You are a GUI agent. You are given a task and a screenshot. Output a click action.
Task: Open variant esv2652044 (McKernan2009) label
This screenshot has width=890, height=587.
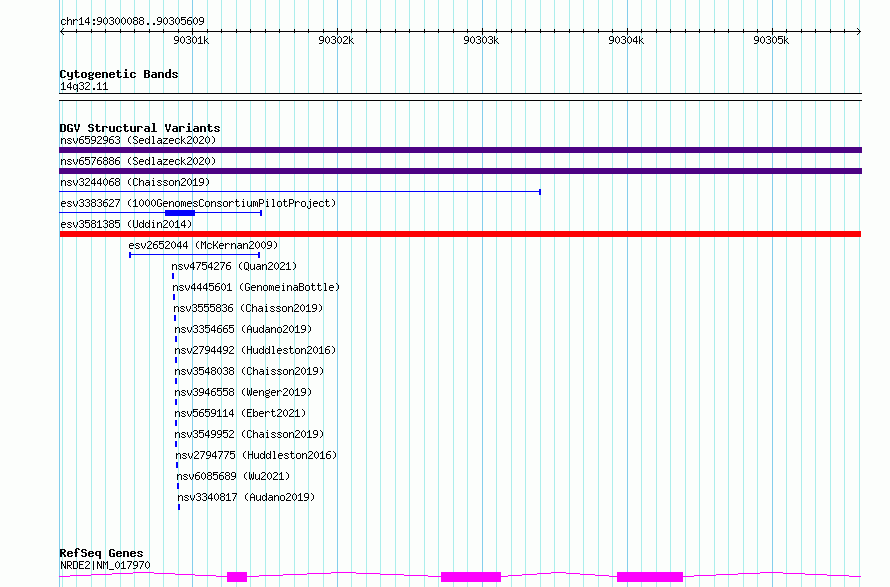tap(203, 245)
